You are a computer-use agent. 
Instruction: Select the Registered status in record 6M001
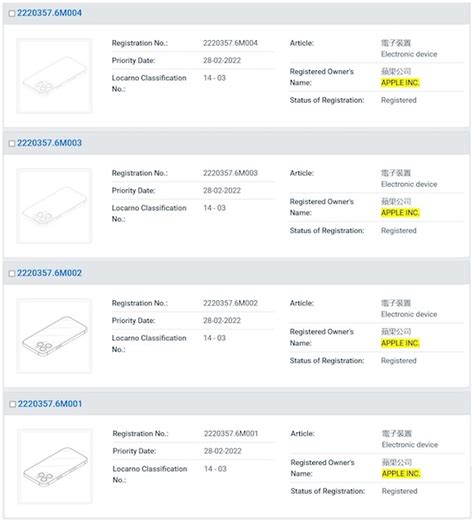point(400,491)
